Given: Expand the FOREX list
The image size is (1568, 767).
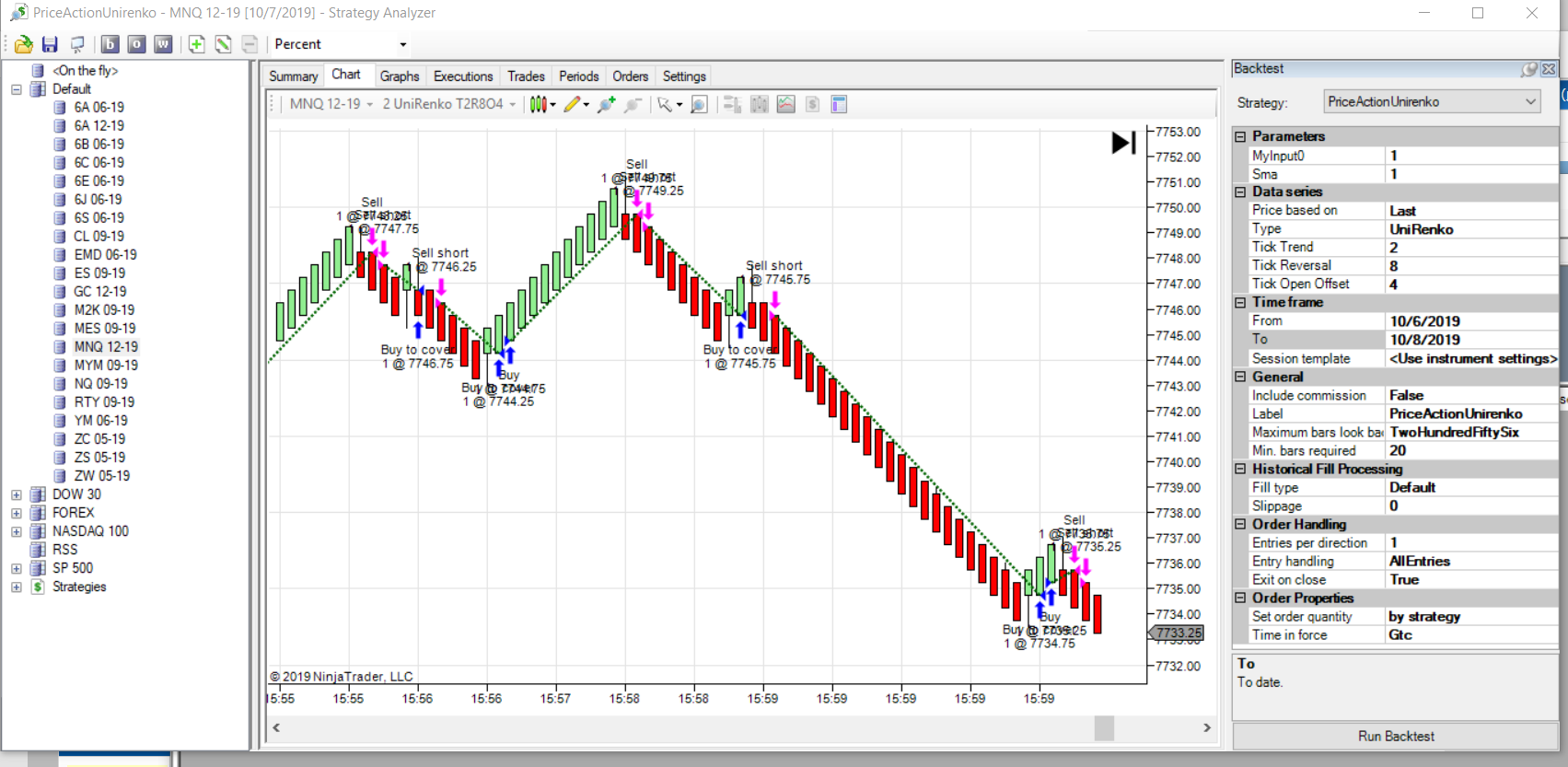Looking at the screenshot, I should coord(17,513).
